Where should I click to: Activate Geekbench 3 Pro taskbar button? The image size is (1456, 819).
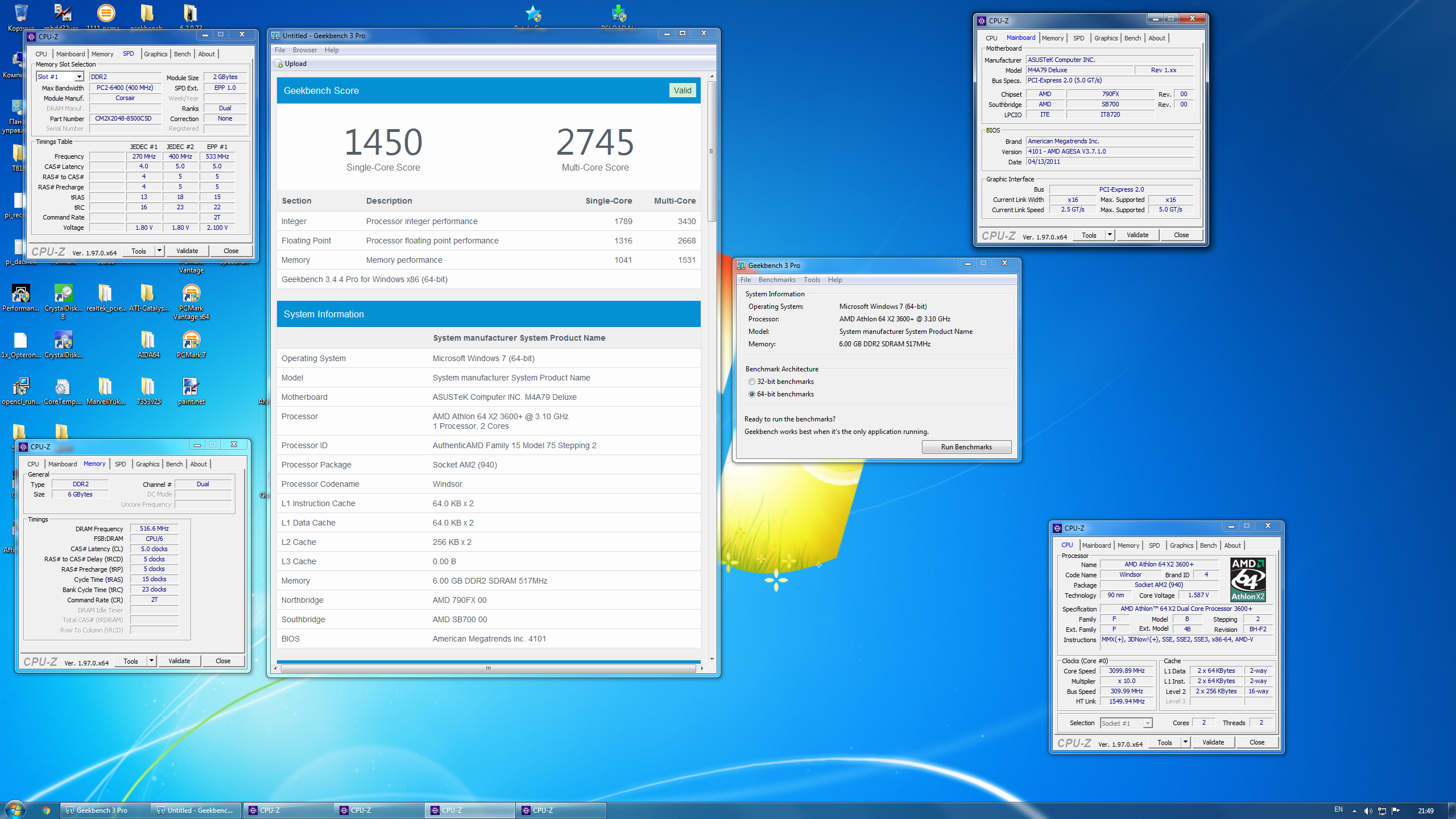pos(105,810)
